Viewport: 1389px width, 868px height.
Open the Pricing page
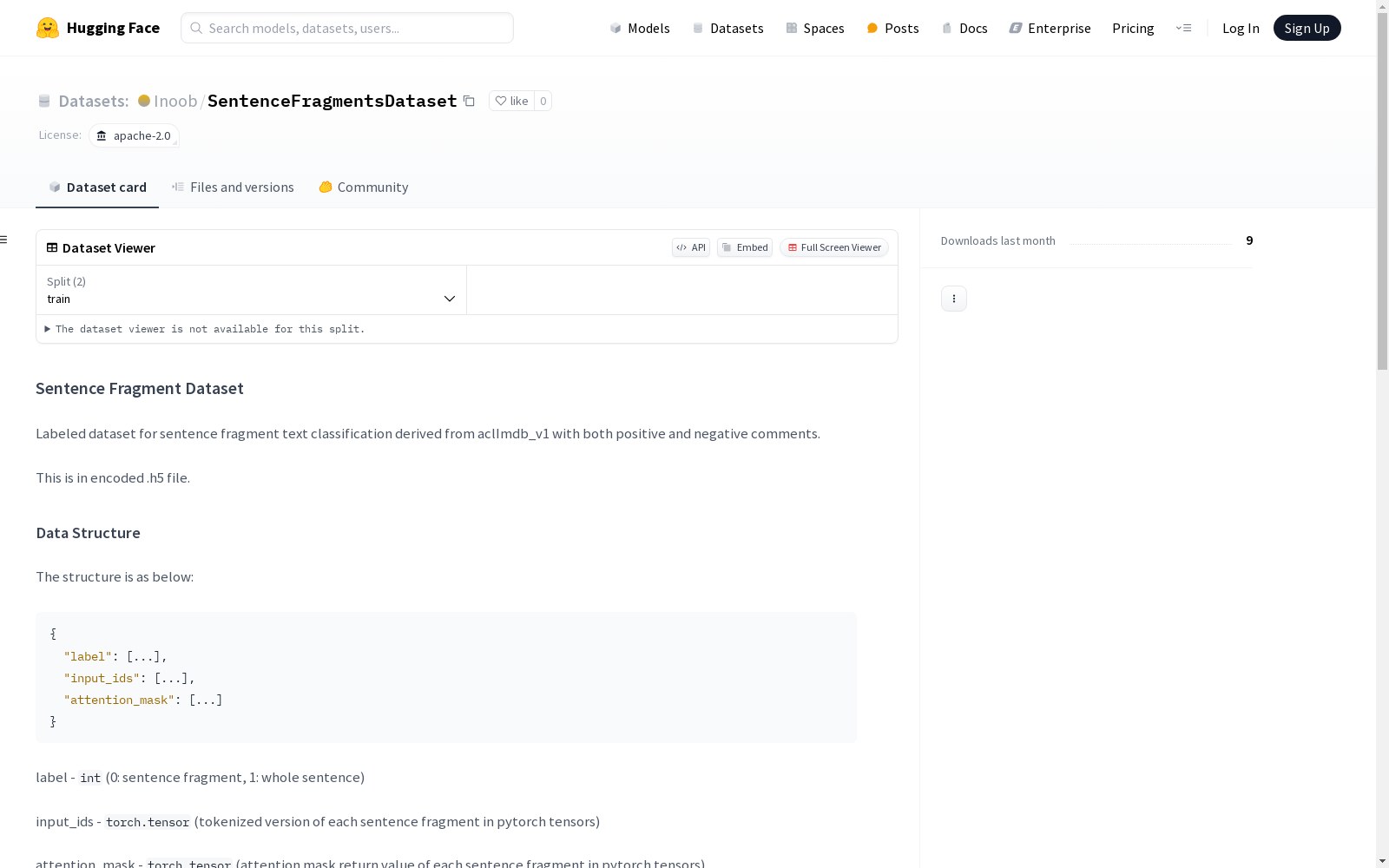pyautogui.click(x=1133, y=28)
